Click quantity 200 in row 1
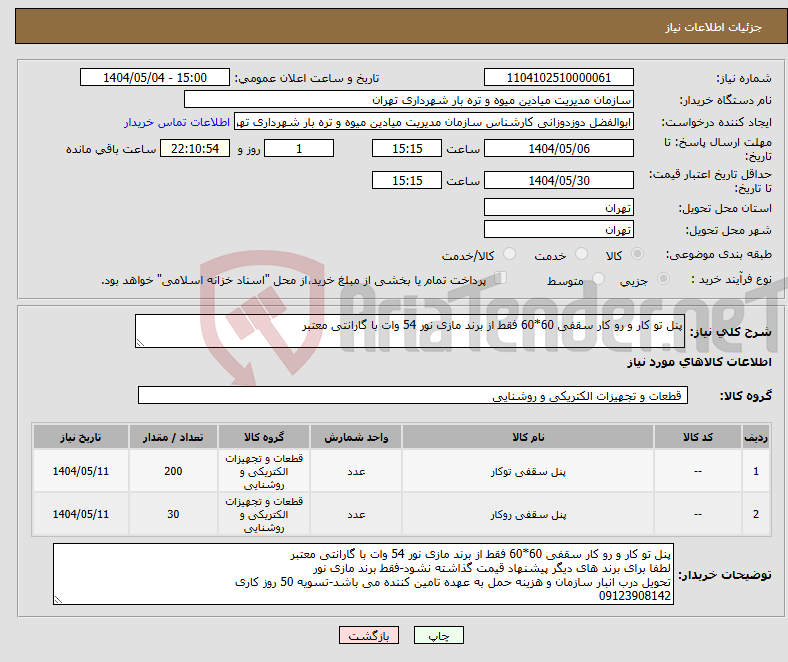Image resolution: width=788 pixels, height=662 pixels. coord(173,471)
